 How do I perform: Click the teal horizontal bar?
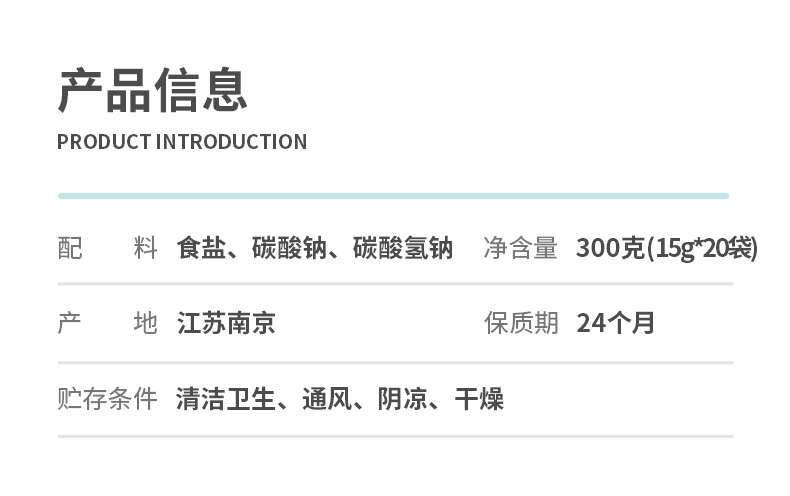coord(393,196)
